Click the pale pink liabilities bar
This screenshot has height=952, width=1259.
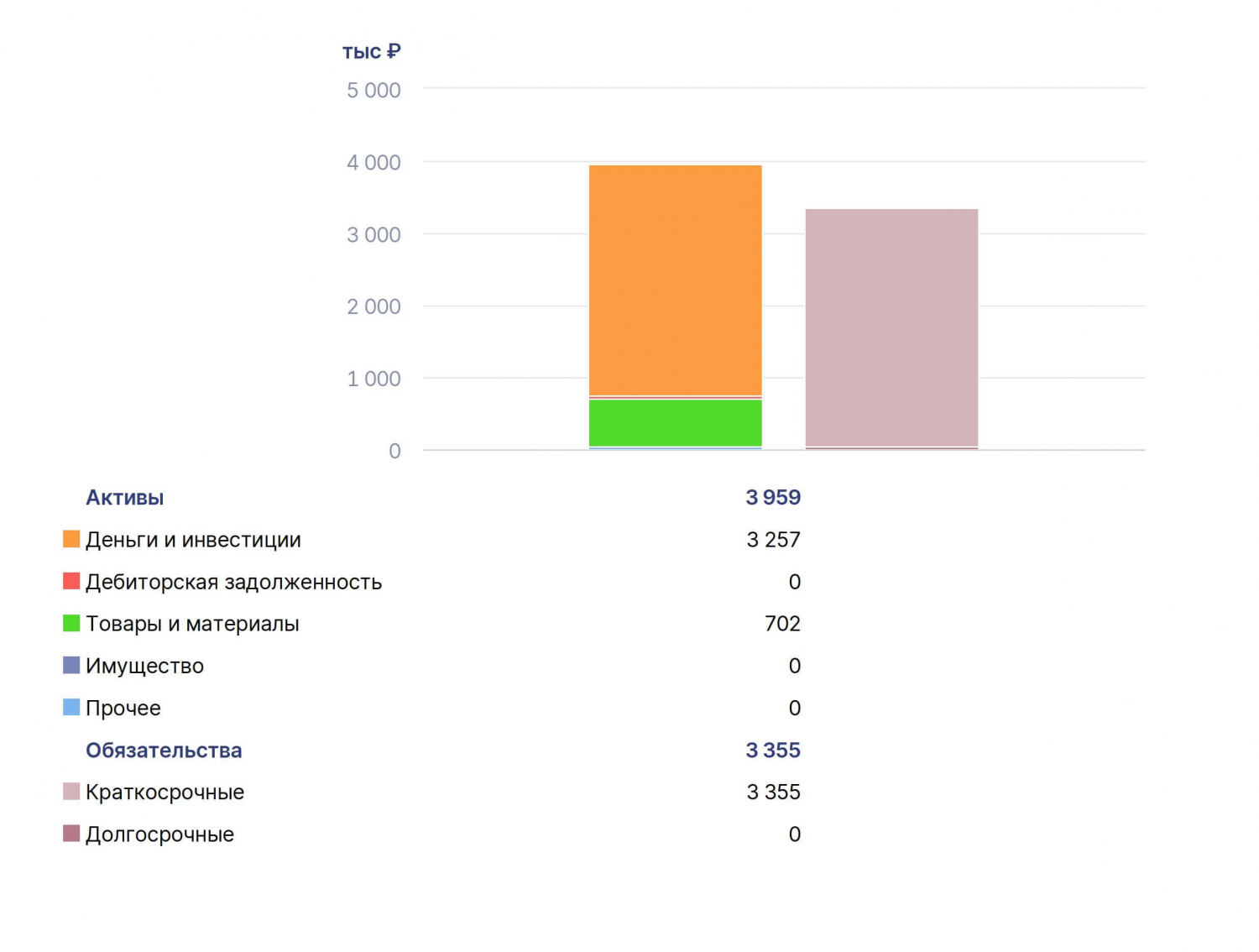[x=891, y=327]
